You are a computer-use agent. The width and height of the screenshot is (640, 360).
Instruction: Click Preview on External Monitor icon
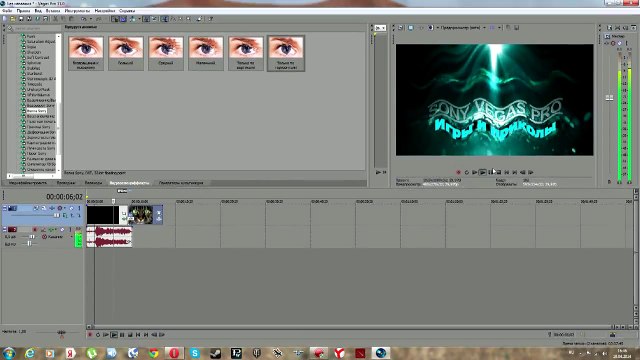tap(411, 28)
